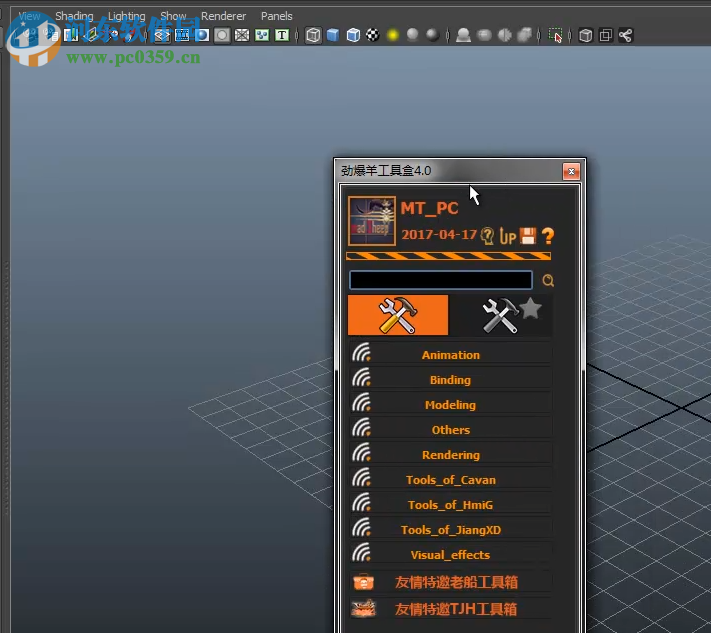Toggle the safe title T icon
Screen dimensions: 711x633
point(282,35)
